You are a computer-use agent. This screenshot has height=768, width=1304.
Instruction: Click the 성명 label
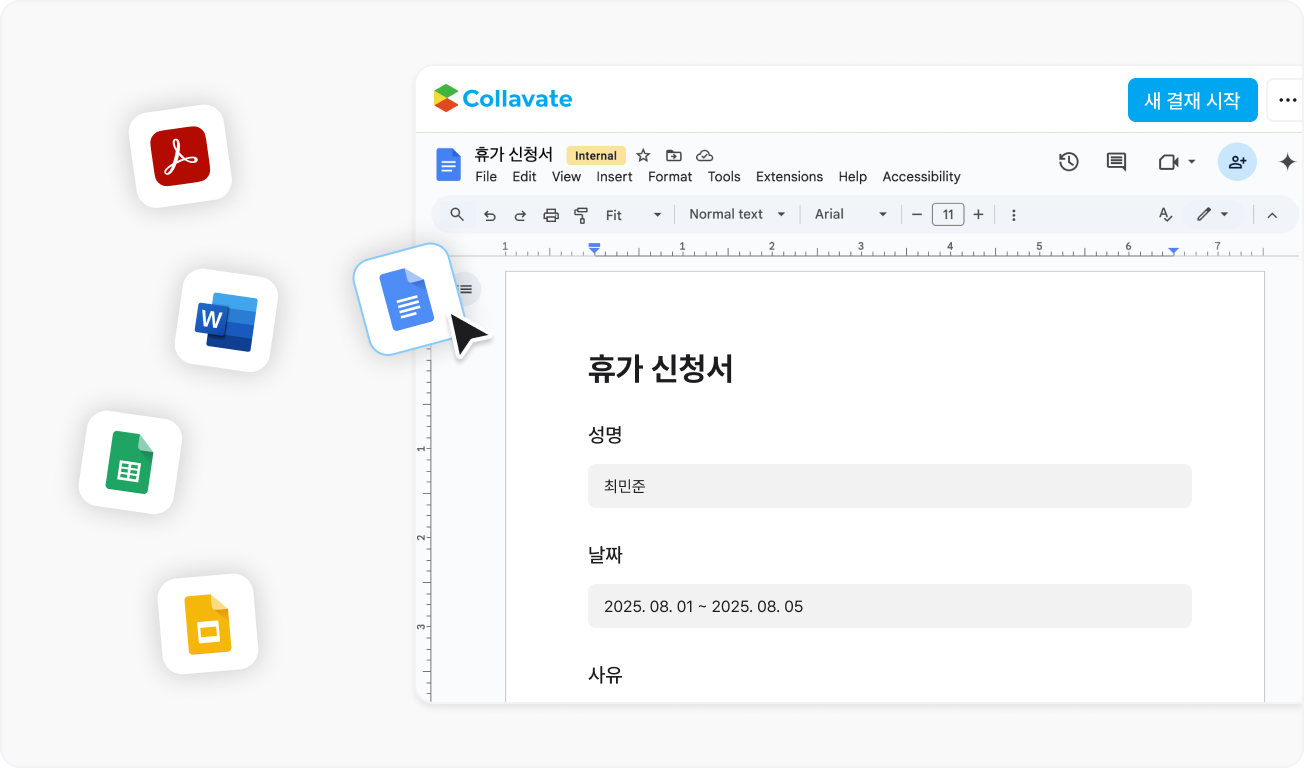click(x=606, y=435)
